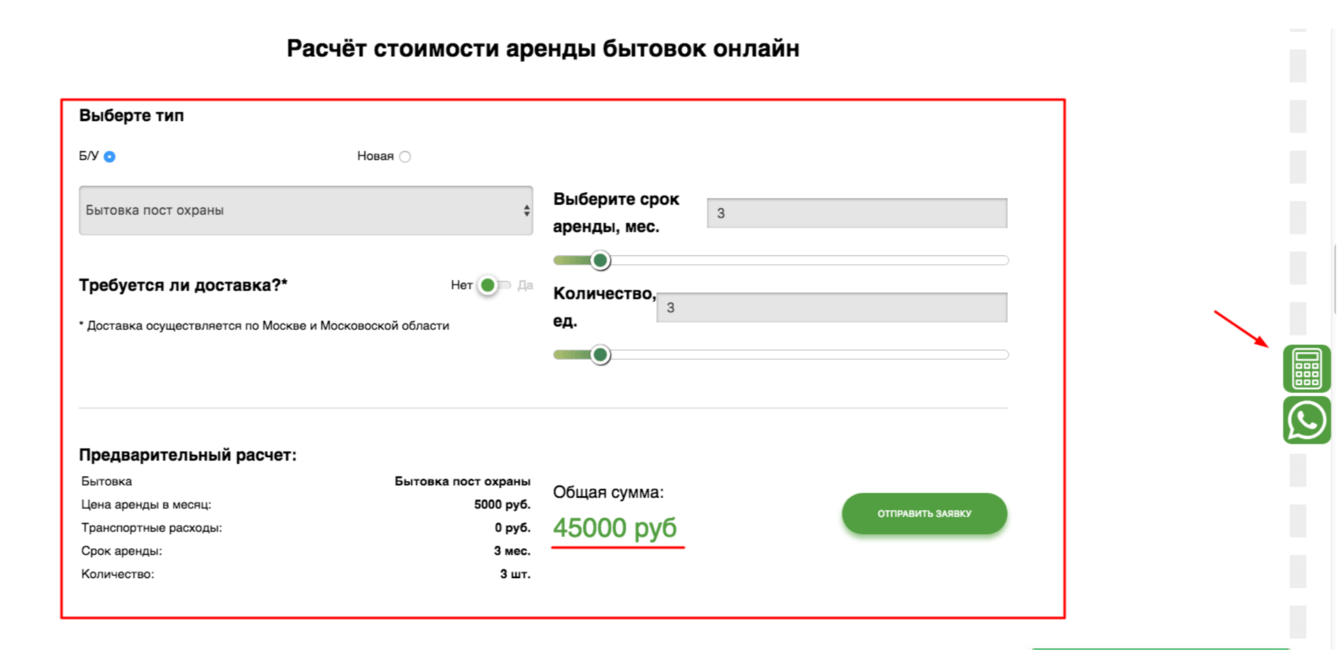Image resolution: width=1340 pixels, height=655 pixels.
Task: Click the quantity slider handle
Action: click(600, 355)
